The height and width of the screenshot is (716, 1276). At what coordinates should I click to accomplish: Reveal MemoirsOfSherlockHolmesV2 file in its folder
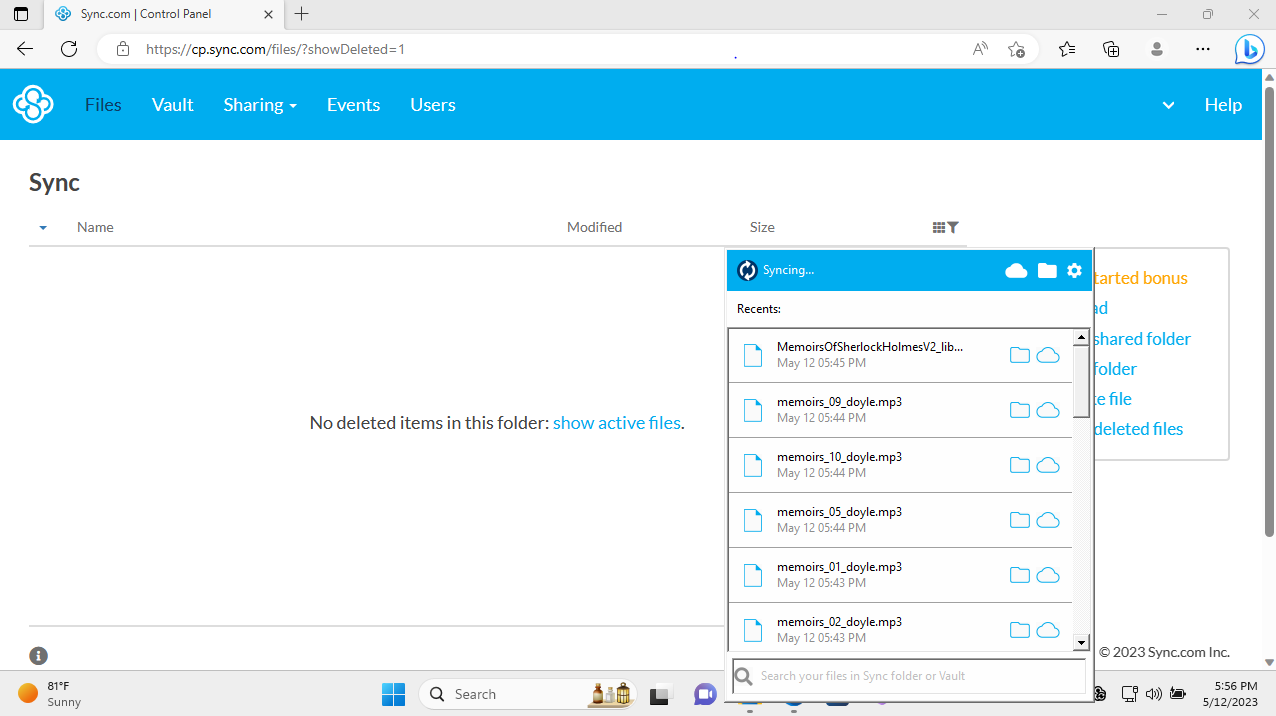[1019, 355]
